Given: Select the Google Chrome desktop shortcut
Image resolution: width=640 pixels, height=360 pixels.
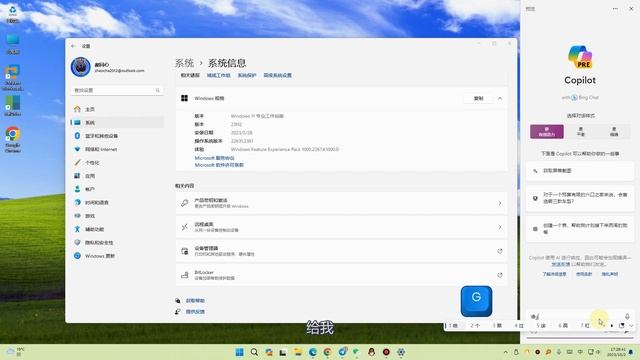Looking at the screenshot, I should click(13, 140).
